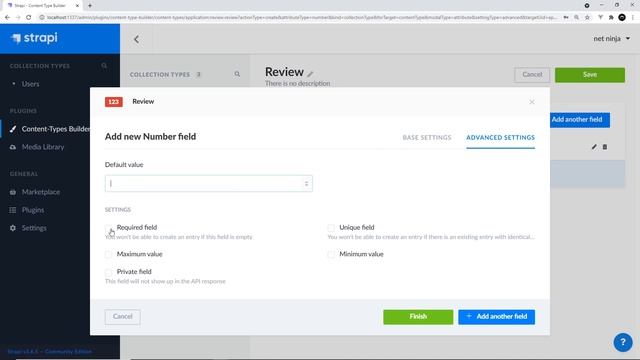
Task: Adjust Default value with stepper arrows
Action: point(306,184)
